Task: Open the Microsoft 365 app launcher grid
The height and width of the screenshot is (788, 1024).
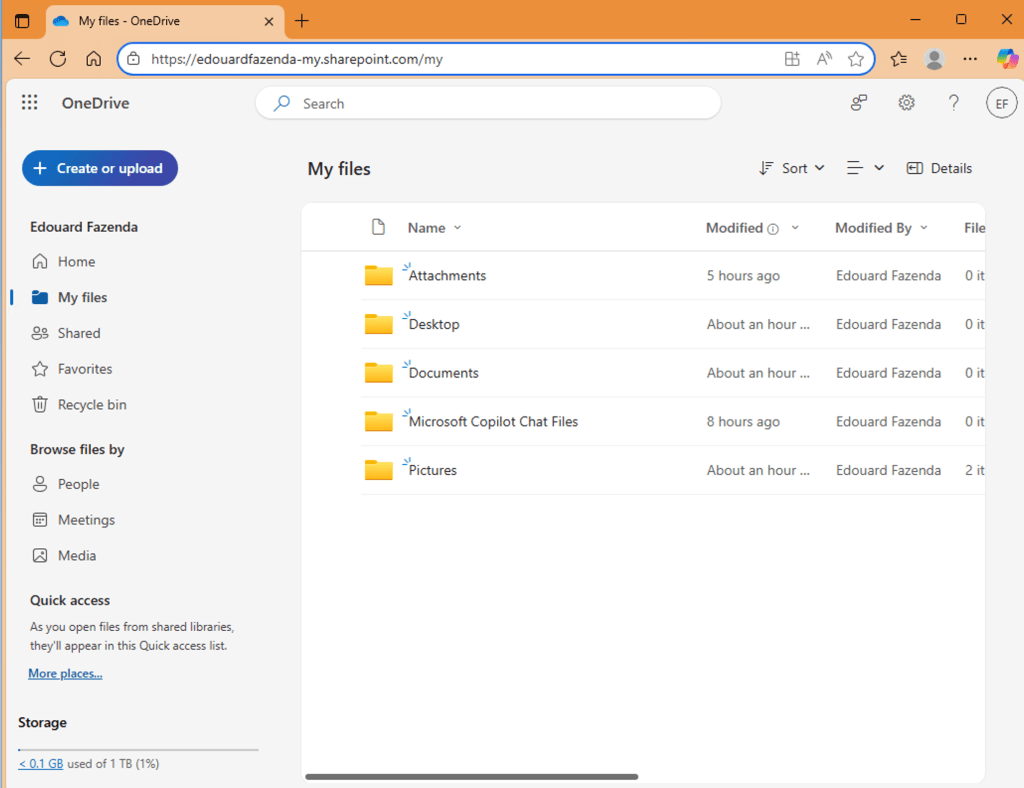Action: click(x=29, y=103)
